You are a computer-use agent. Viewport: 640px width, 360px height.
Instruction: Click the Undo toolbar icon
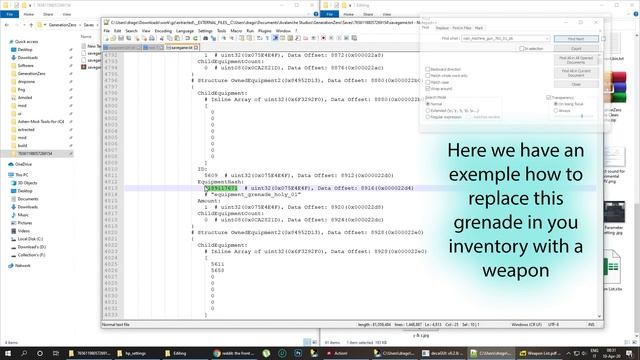(x=188, y=38)
